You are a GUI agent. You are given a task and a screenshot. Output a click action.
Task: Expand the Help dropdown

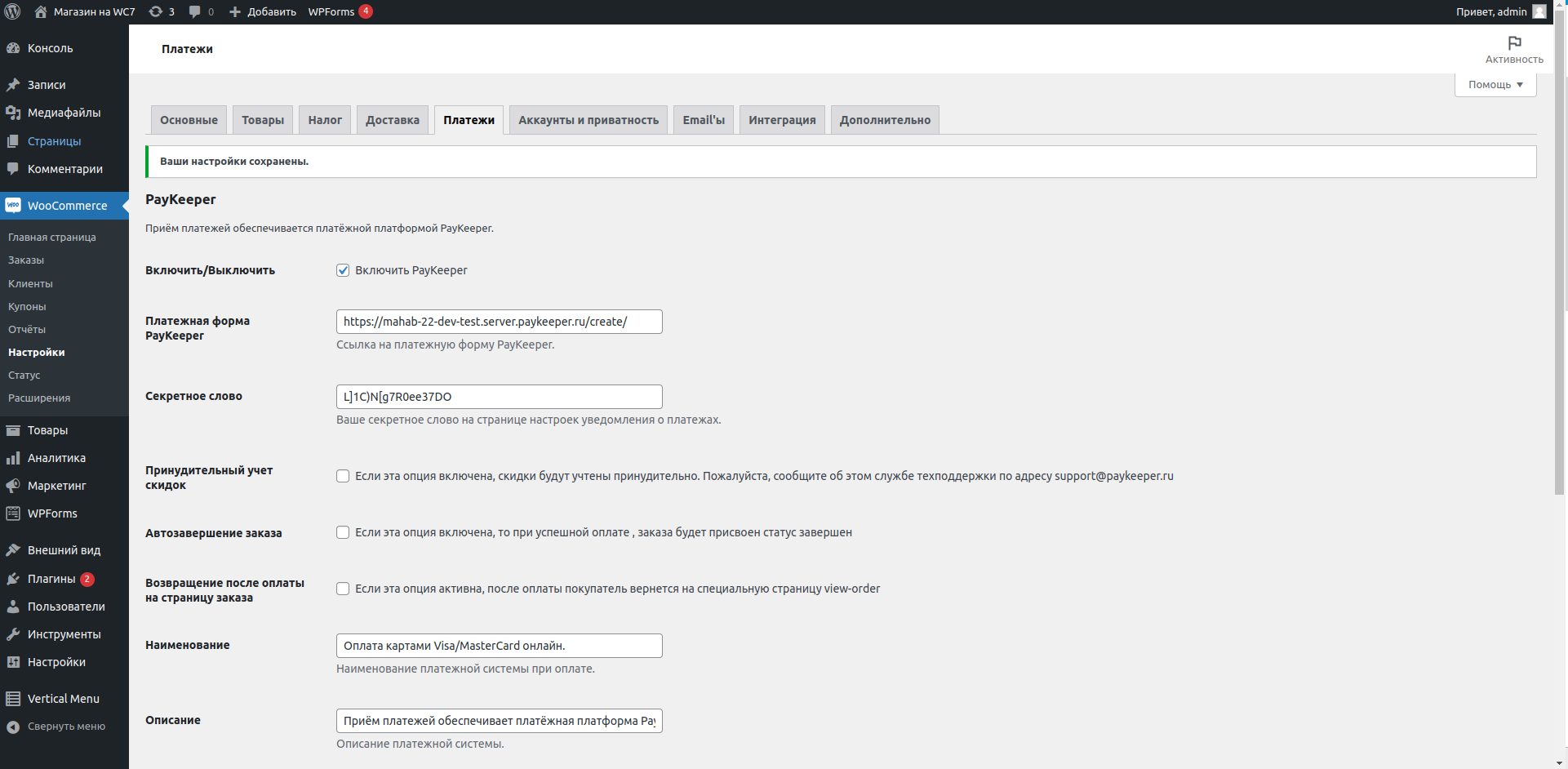1495,85
